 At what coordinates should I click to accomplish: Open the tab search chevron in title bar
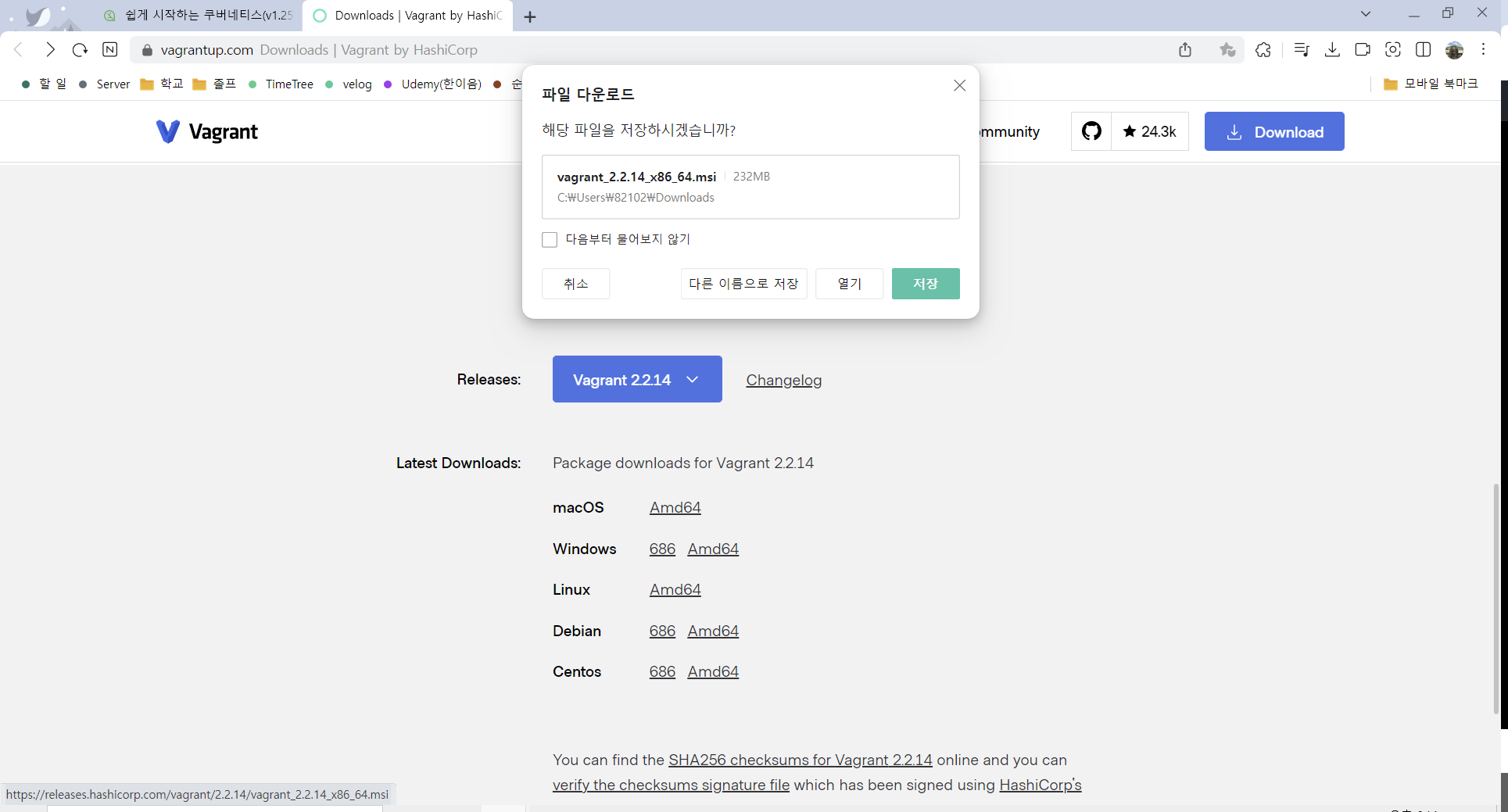click(1366, 13)
